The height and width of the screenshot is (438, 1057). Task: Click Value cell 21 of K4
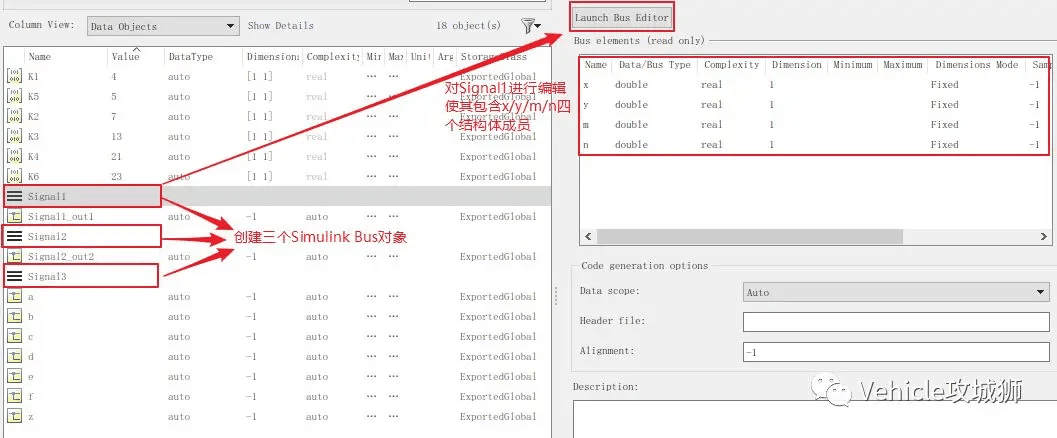point(117,156)
